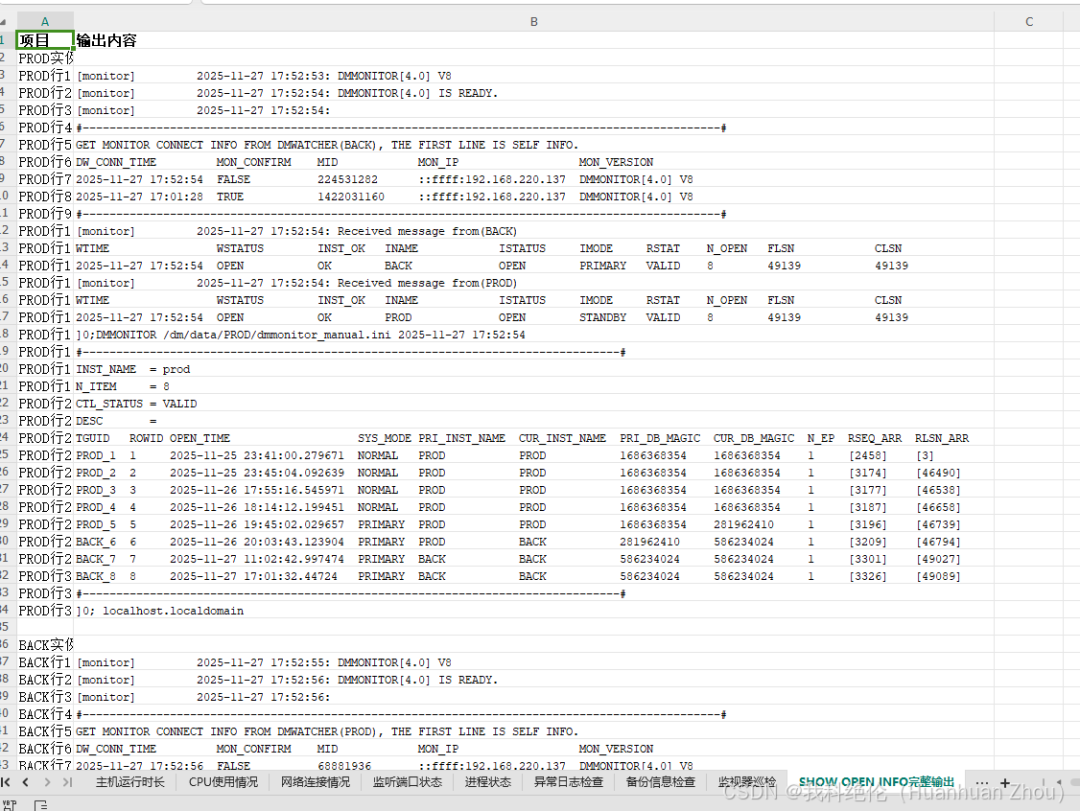This screenshot has height=811, width=1080.
Task: Select the BACK_8 row cell
Action: click(534, 576)
